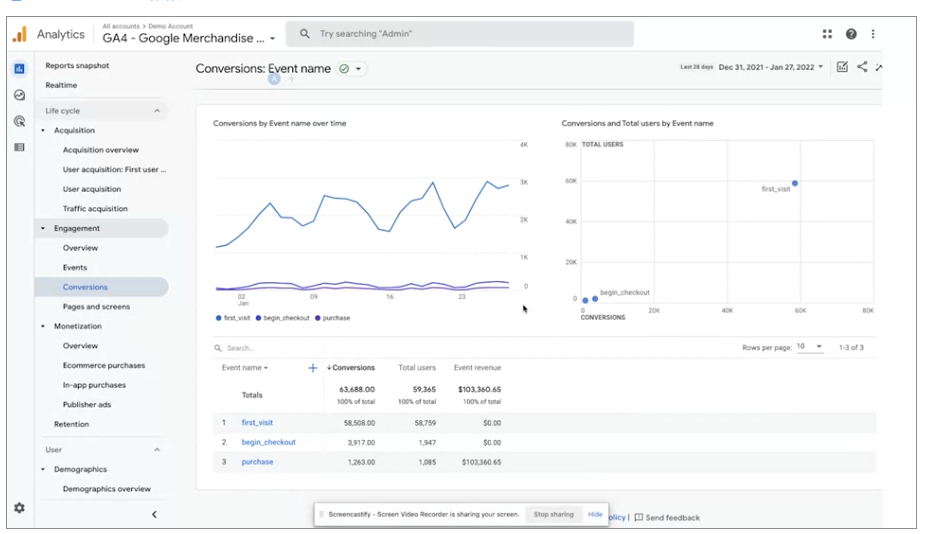Click the search magnifier icon in top bar

(x=304, y=34)
